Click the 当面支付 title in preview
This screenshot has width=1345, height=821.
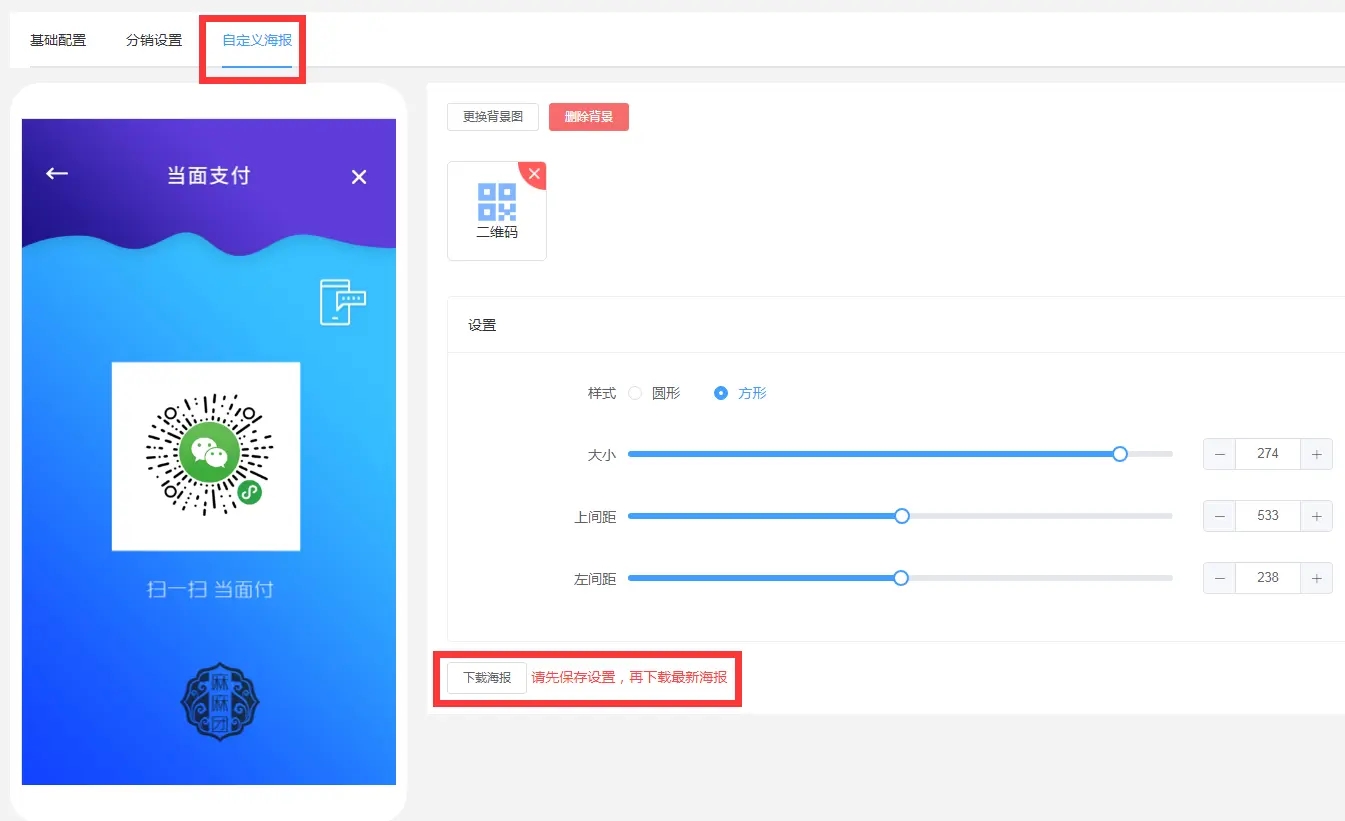coord(208,176)
